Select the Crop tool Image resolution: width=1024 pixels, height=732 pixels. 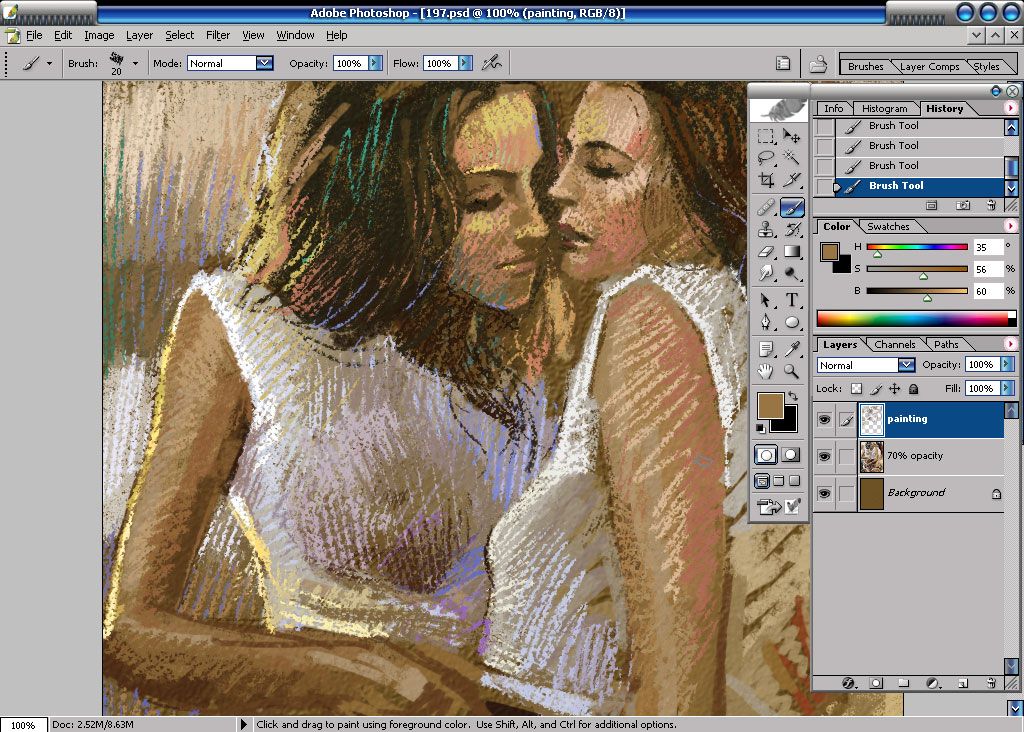click(766, 180)
